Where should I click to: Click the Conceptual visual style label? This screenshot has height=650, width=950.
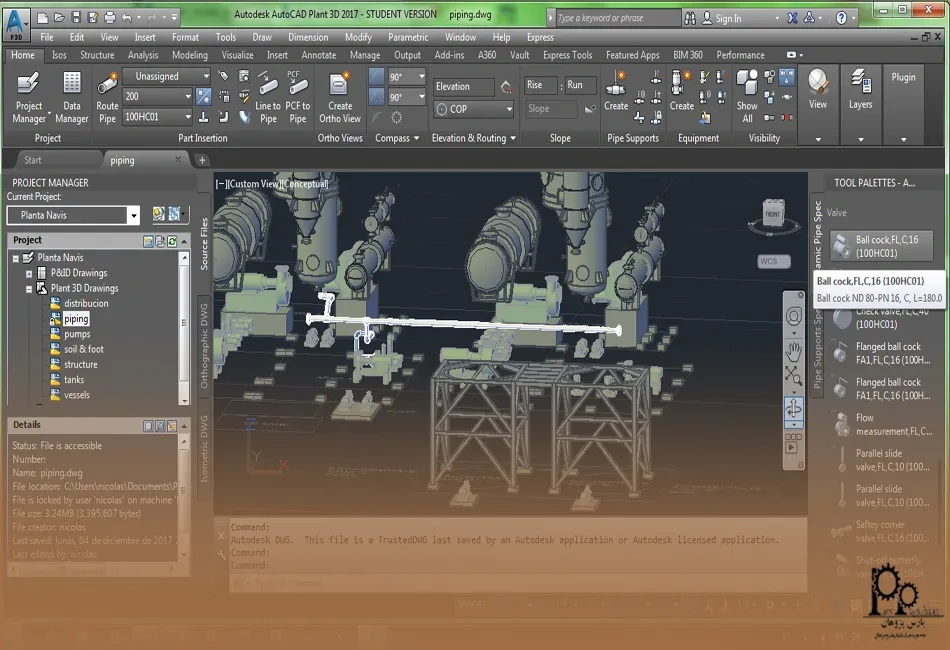point(305,184)
